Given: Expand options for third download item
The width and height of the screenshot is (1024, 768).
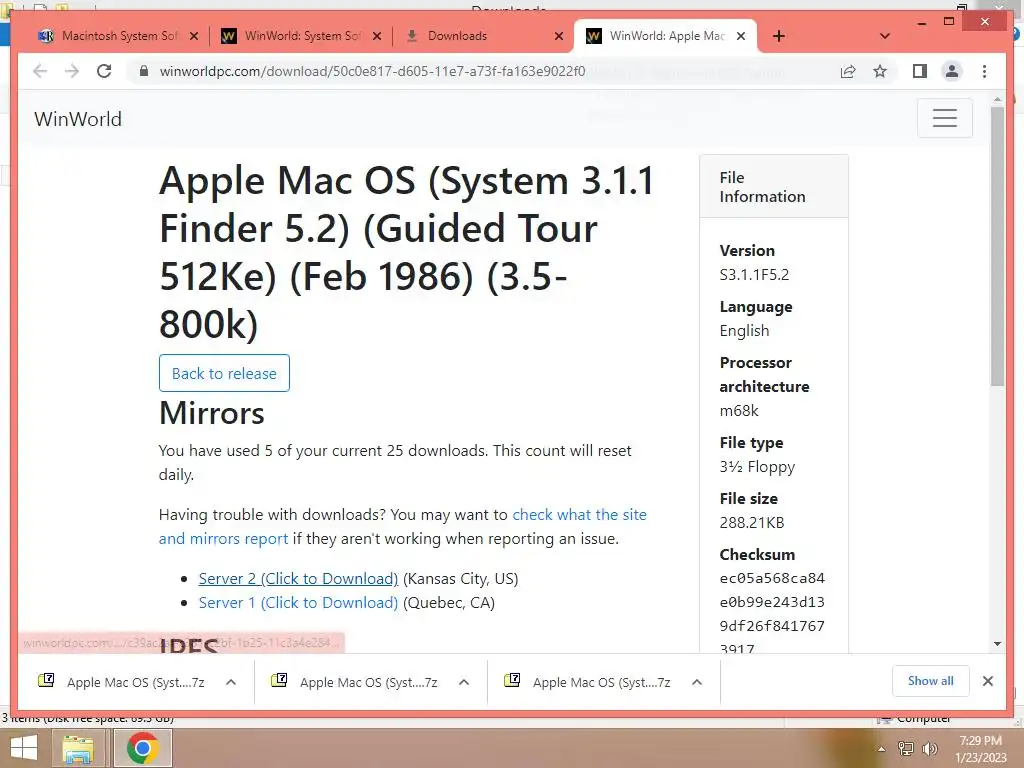Looking at the screenshot, I should [697, 682].
